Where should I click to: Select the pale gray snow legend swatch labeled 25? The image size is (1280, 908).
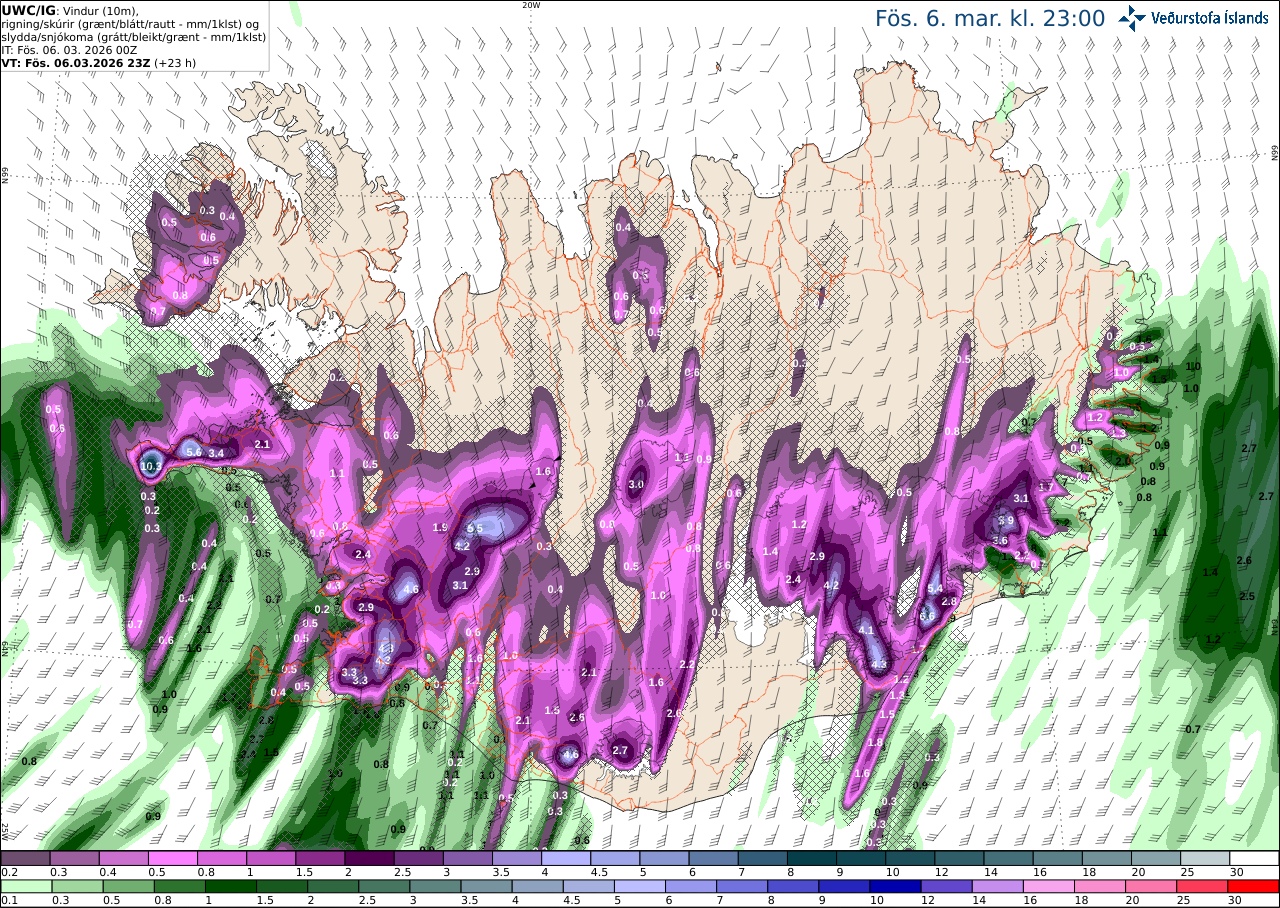(x=1205, y=858)
